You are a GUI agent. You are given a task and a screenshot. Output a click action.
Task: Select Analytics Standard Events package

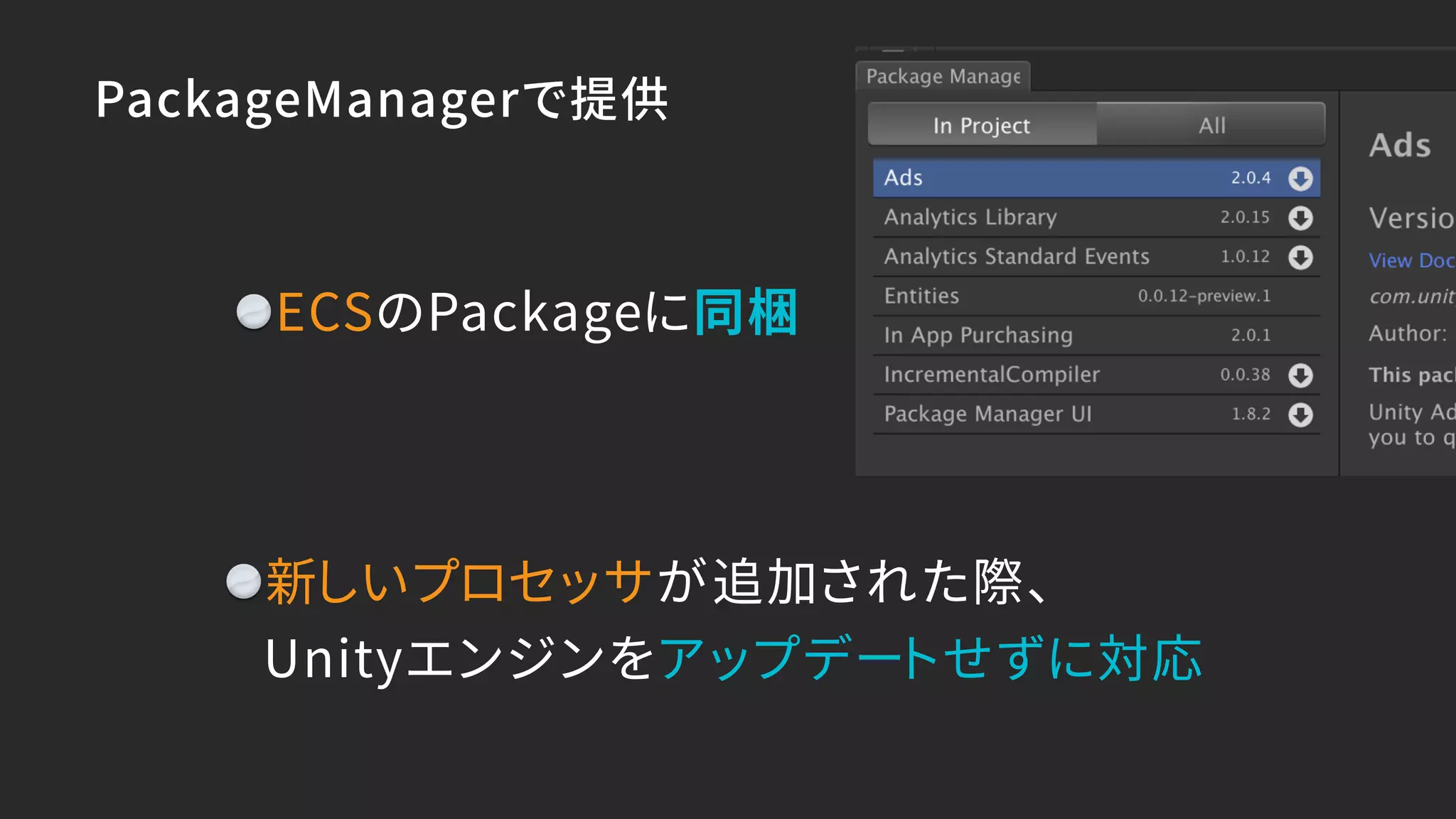pos(1096,257)
